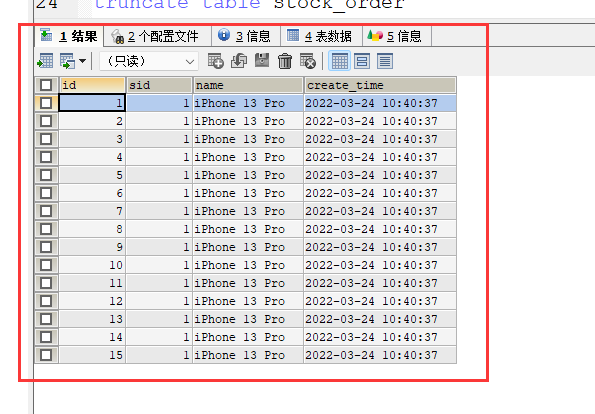The width and height of the screenshot is (595, 414).
Task: Open the 1 结果 tab
Action: (x=69, y=36)
